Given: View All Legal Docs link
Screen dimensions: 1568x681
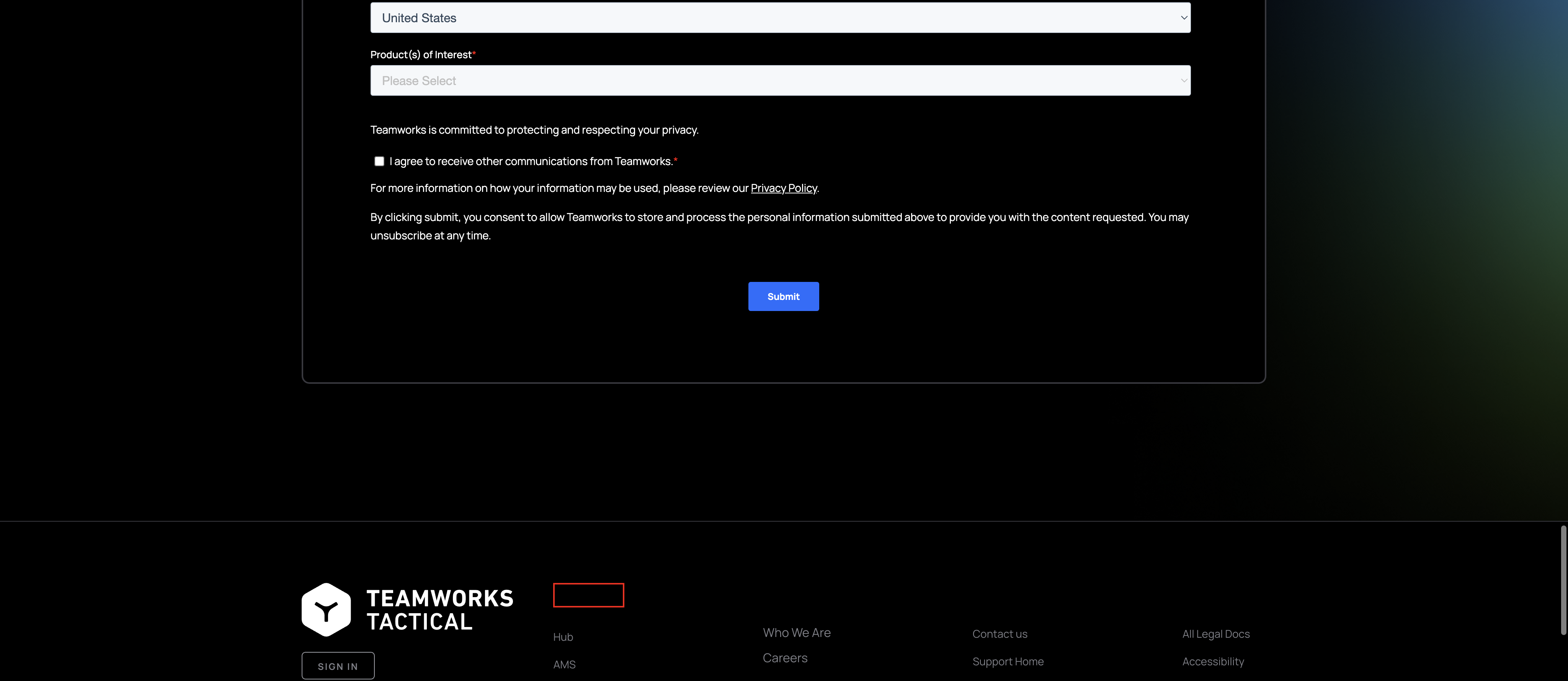Looking at the screenshot, I should (1215, 634).
